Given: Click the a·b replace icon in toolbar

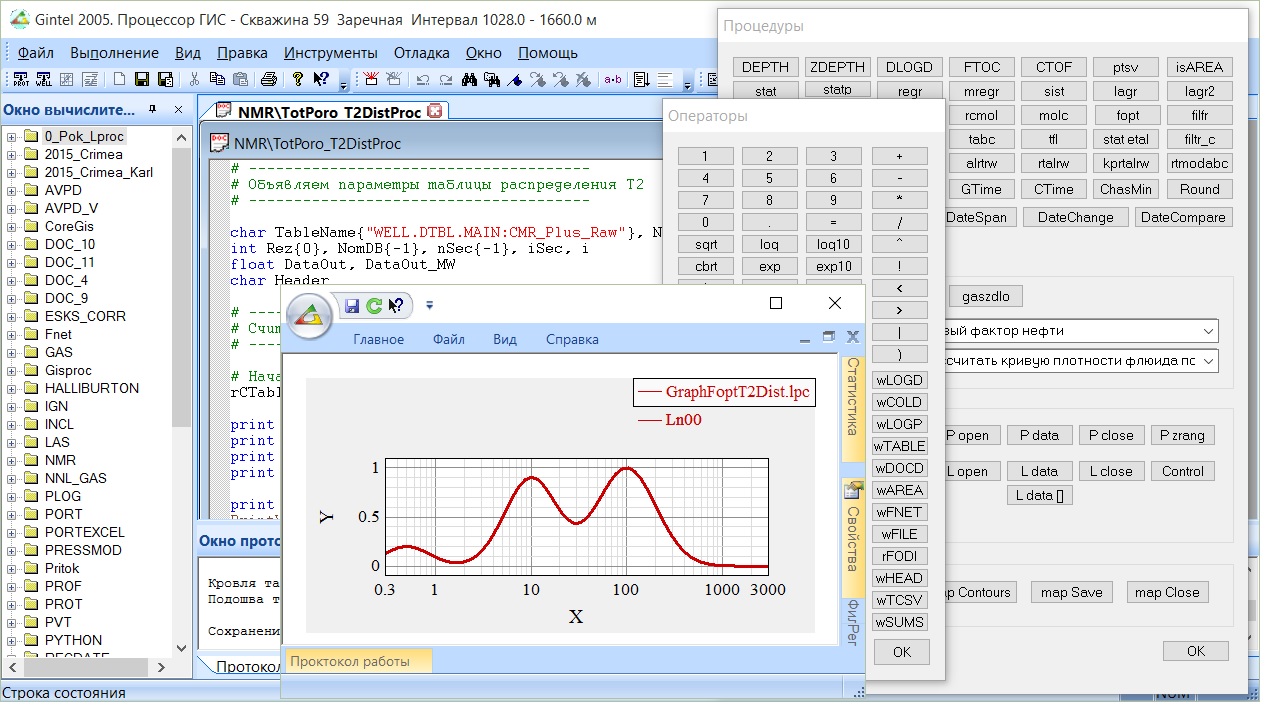Looking at the screenshot, I should point(612,80).
